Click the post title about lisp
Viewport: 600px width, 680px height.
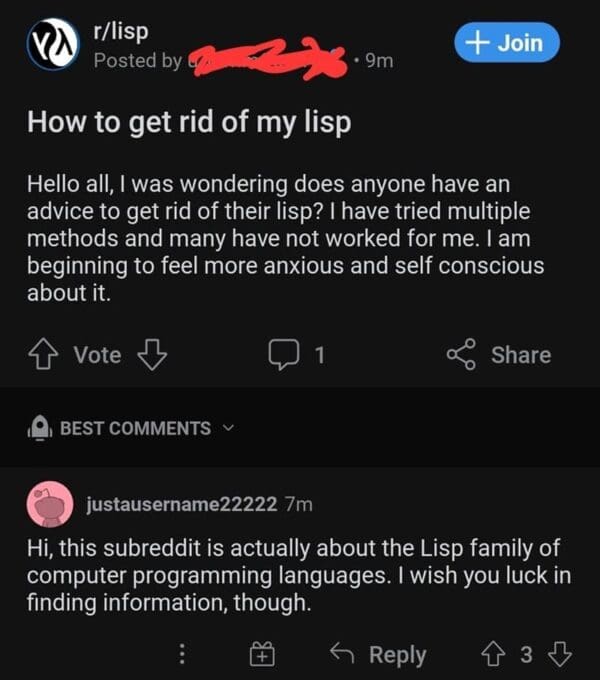tap(189, 123)
